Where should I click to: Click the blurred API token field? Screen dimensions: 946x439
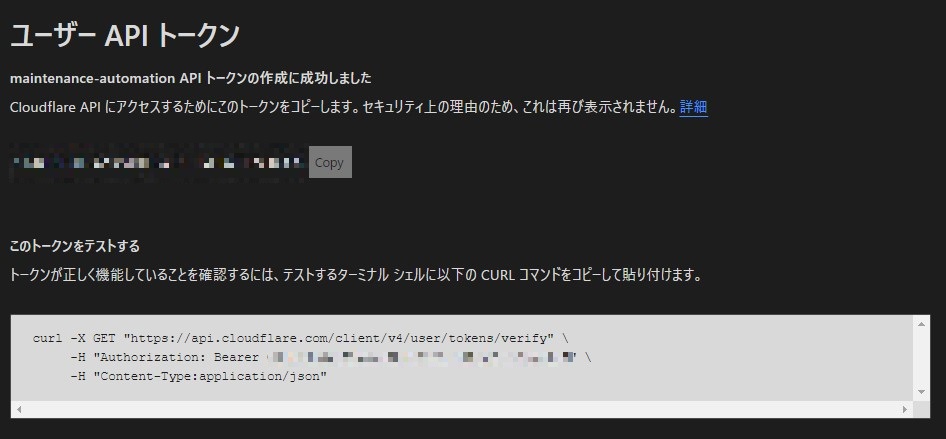pos(159,163)
